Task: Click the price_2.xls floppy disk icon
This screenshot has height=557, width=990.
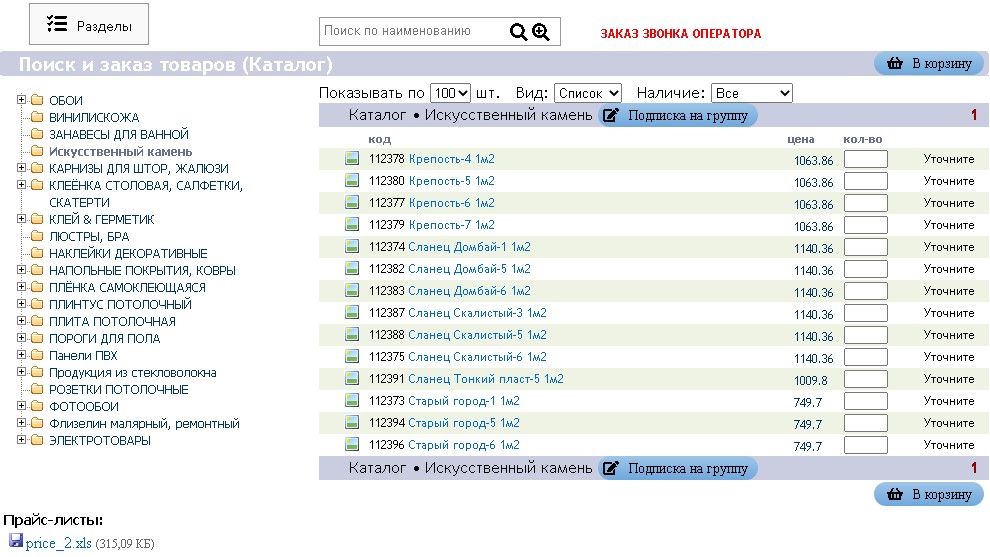Action: (x=16, y=542)
